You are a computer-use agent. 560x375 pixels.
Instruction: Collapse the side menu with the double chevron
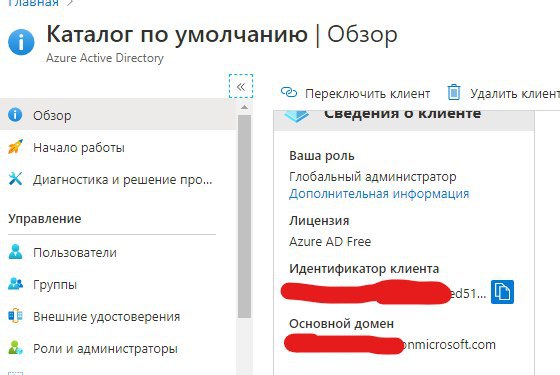[x=241, y=86]
